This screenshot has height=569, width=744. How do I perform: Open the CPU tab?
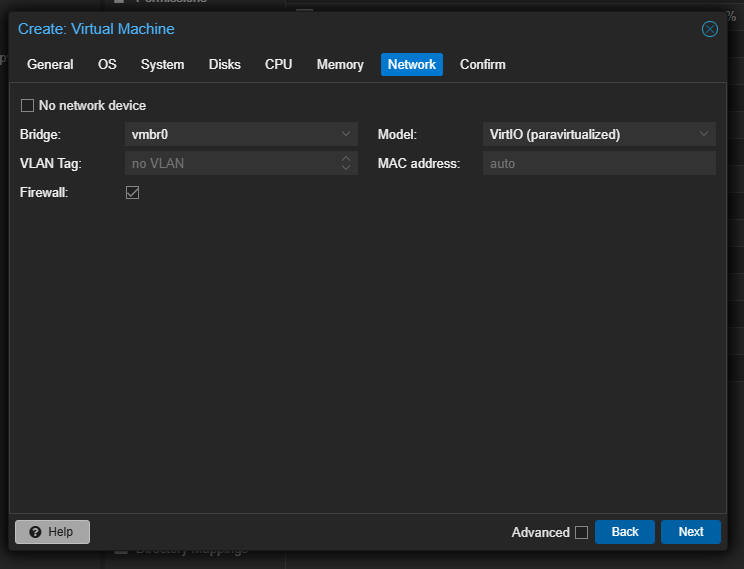279,65
